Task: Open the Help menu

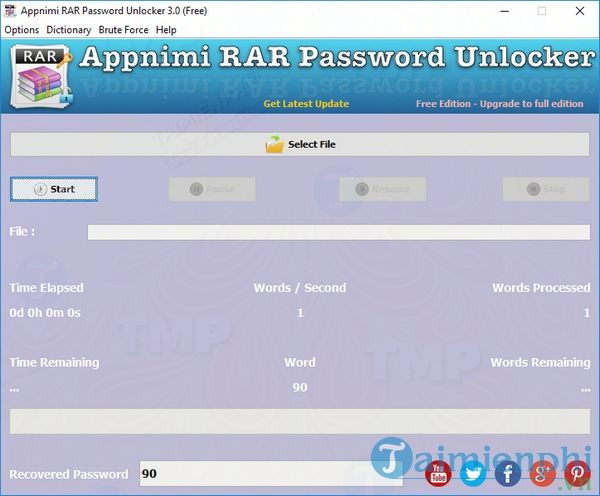Action: click(x=166, y=30)
